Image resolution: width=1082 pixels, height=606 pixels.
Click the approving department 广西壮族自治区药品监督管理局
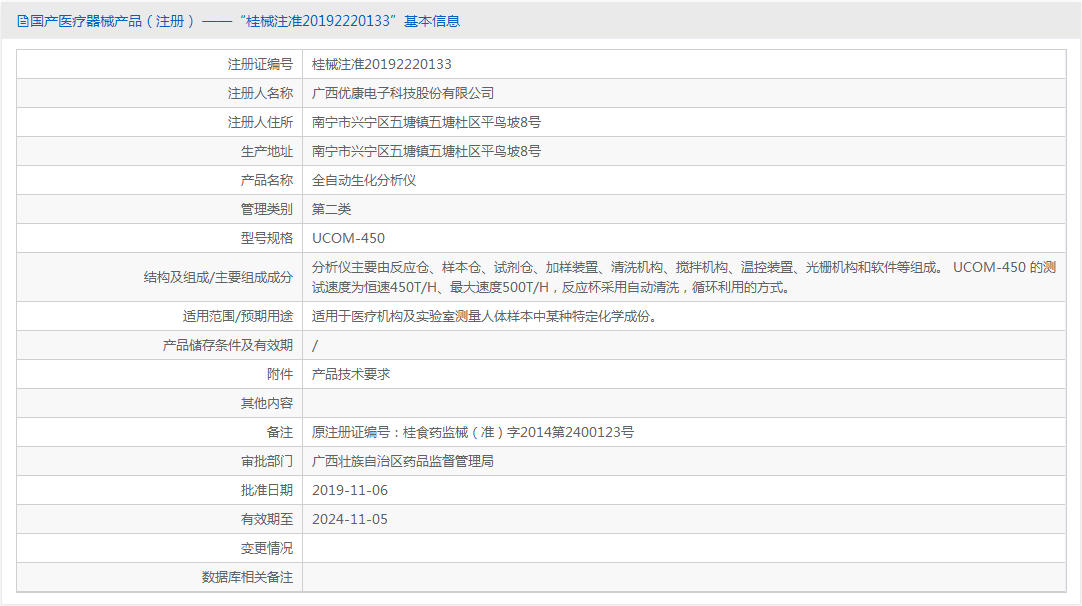403,461
